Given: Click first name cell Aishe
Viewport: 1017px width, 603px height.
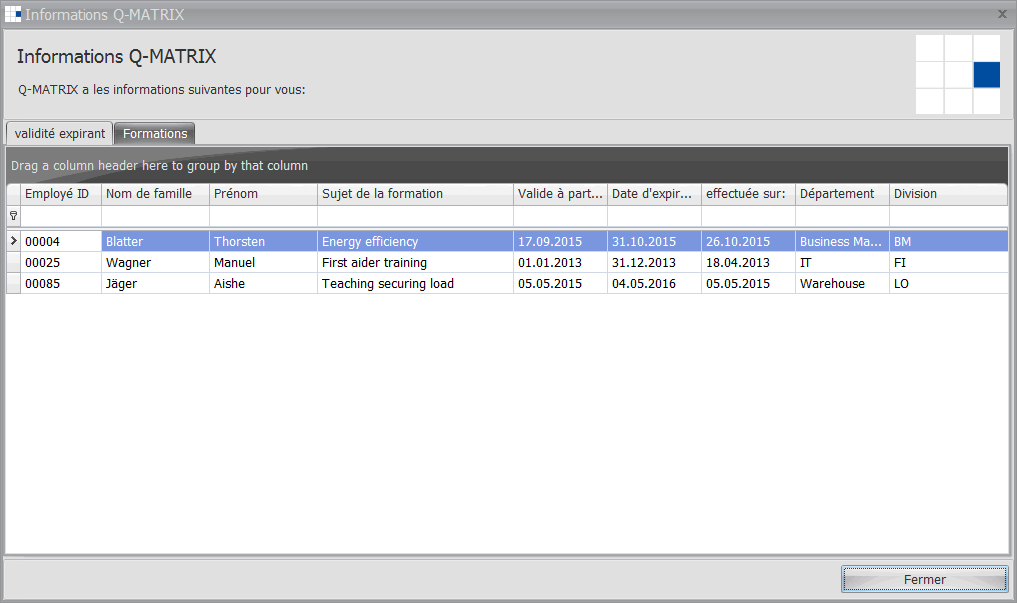Looking at the screenshot, I should click(263, 283).
